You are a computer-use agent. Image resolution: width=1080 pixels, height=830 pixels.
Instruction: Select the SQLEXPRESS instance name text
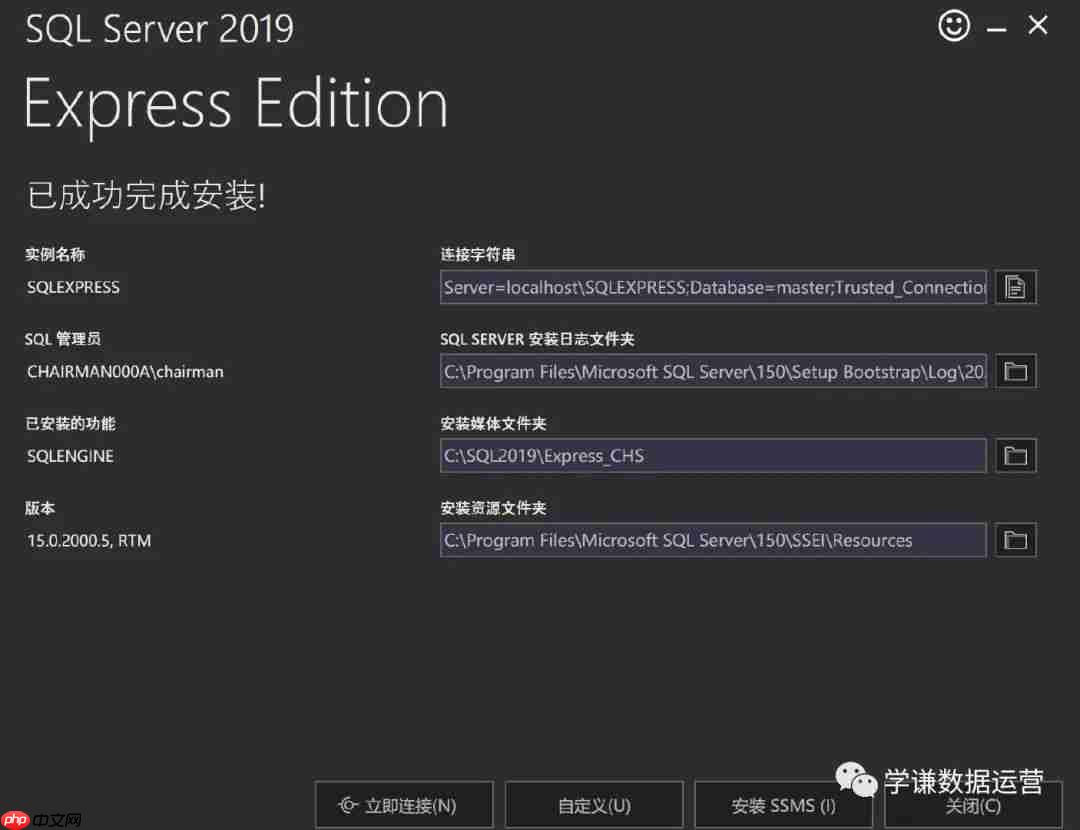coord(73,287)
